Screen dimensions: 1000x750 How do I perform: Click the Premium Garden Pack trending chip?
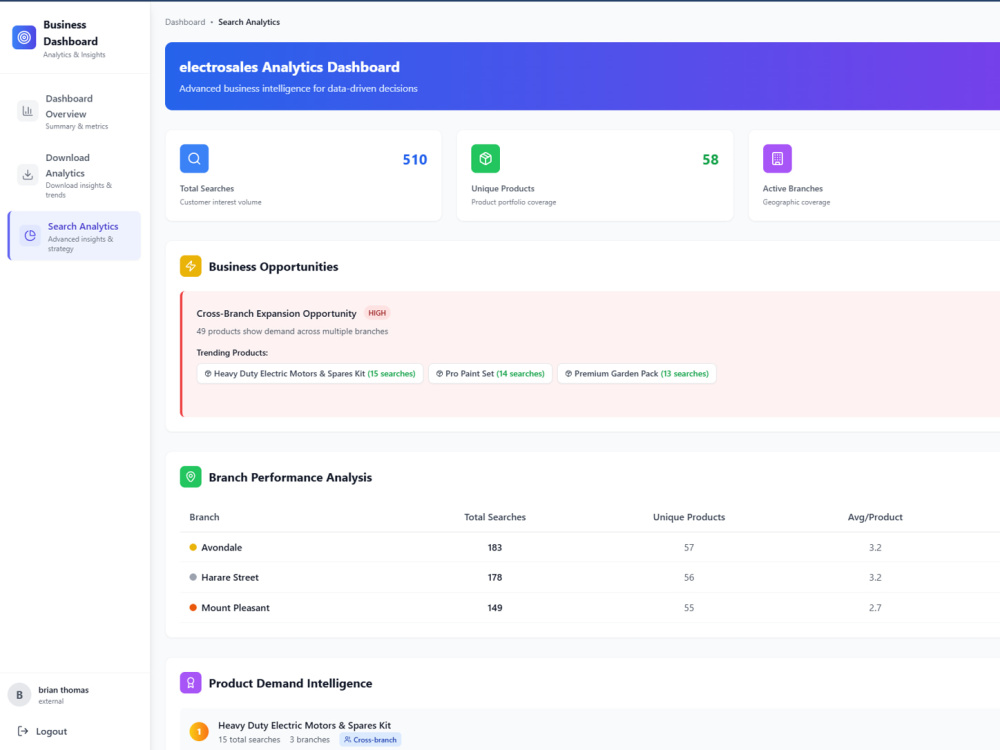pyautogui.click(x=636, y=374)
